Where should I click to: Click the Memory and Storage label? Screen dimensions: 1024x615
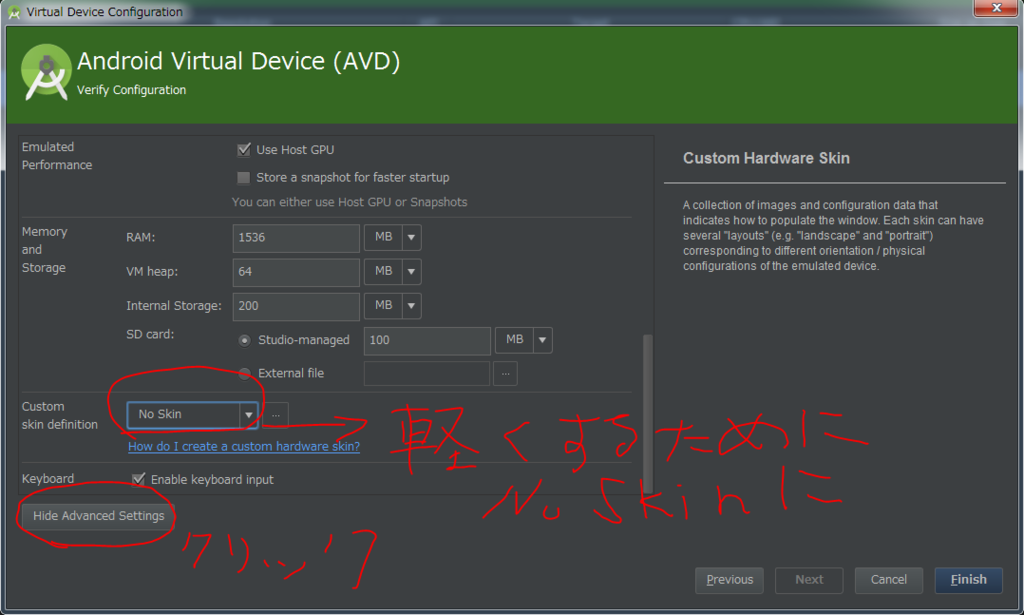(44, 250)
